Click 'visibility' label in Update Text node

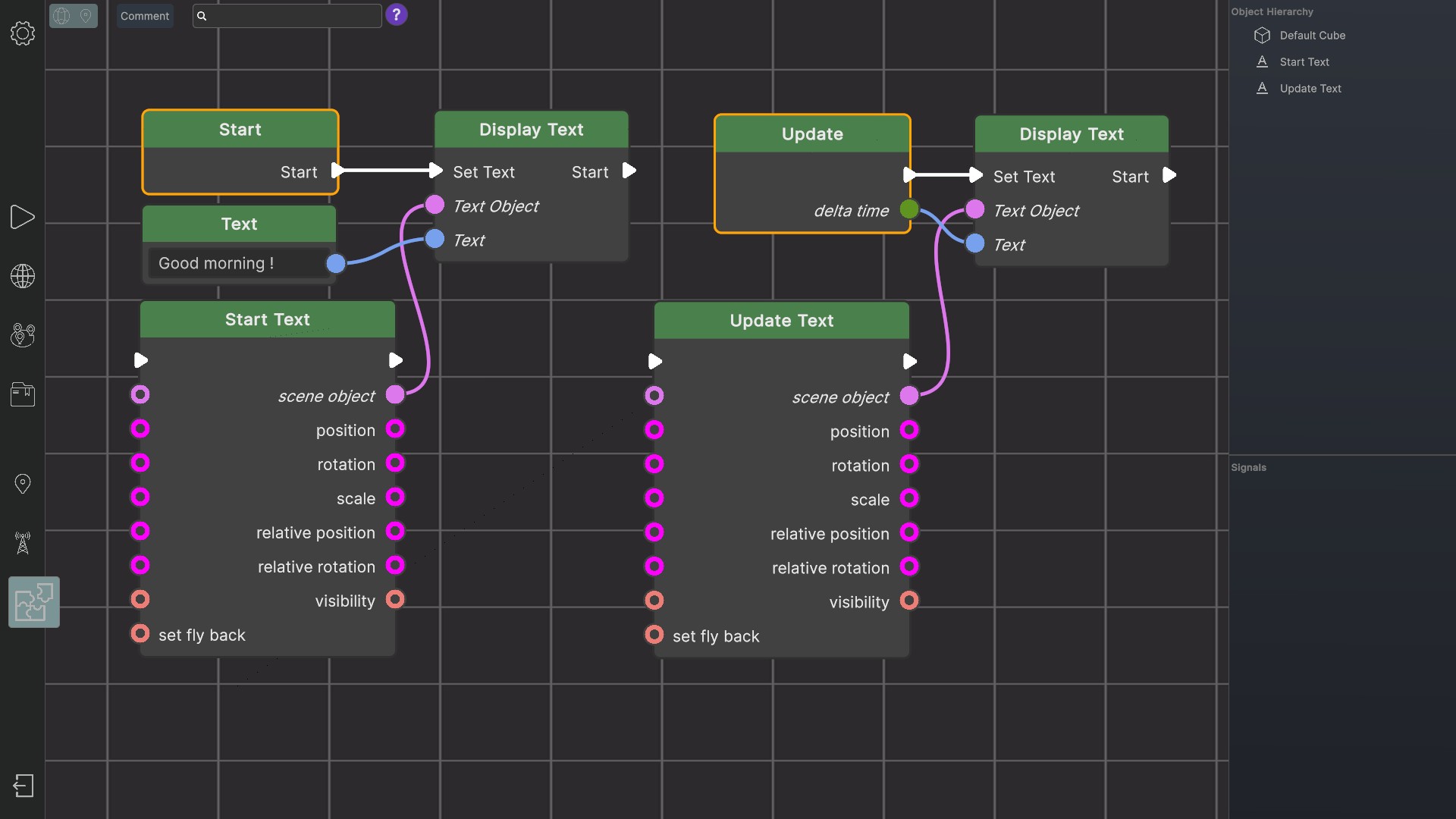(859, 602)
